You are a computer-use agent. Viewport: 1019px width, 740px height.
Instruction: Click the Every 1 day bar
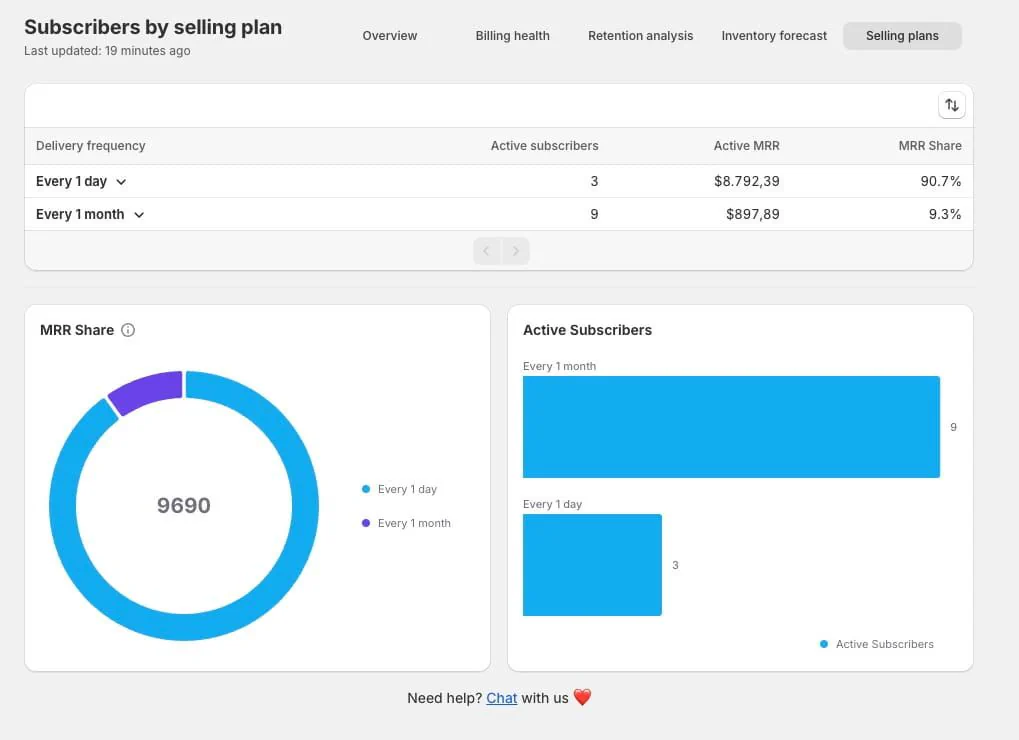pos(592,565)
